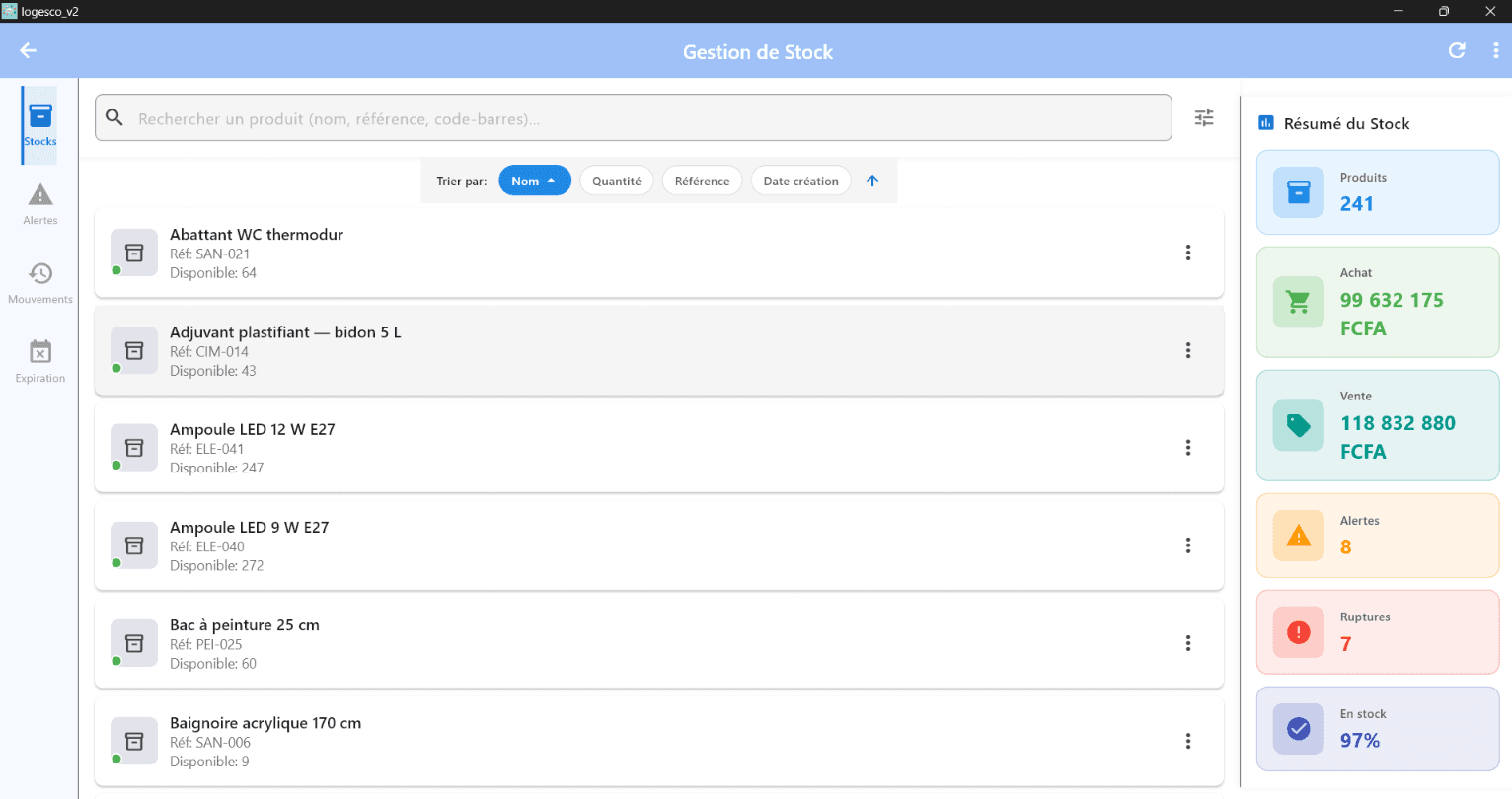Focus the product search field

[x=634, y=118]
